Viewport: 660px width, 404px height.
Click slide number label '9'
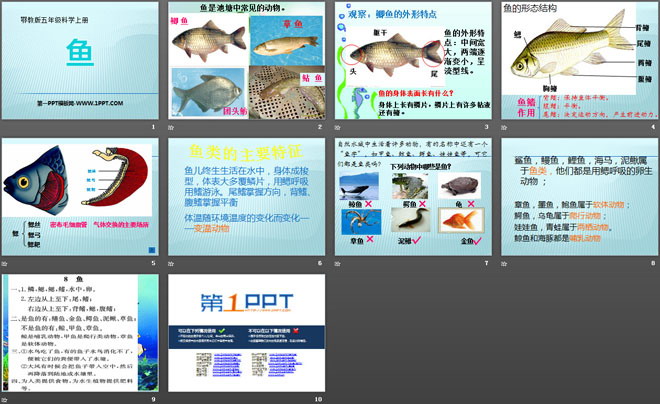pyautogui.click(x=153, y=399)
